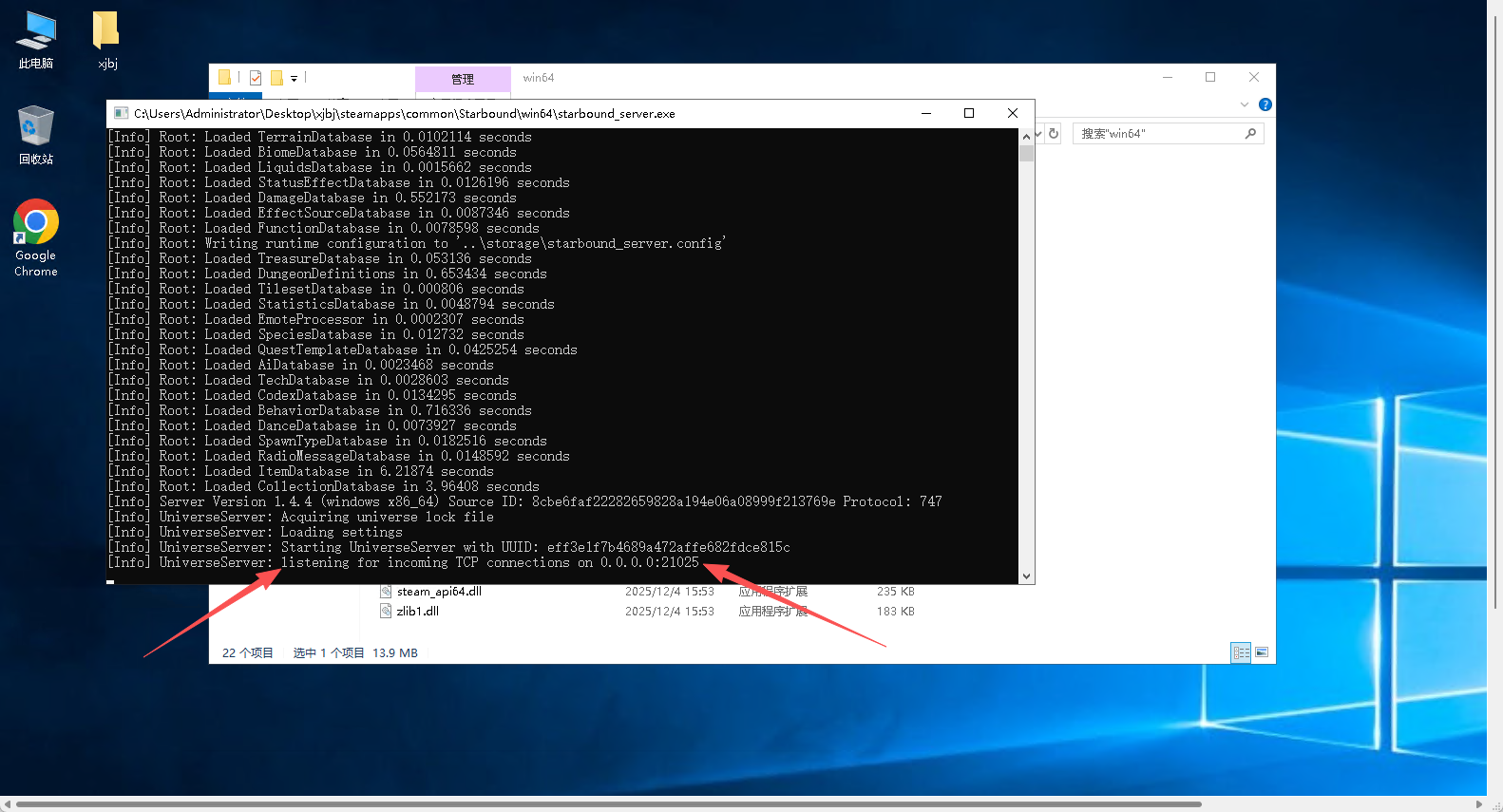Switch to details view layout

[1240, 652]
